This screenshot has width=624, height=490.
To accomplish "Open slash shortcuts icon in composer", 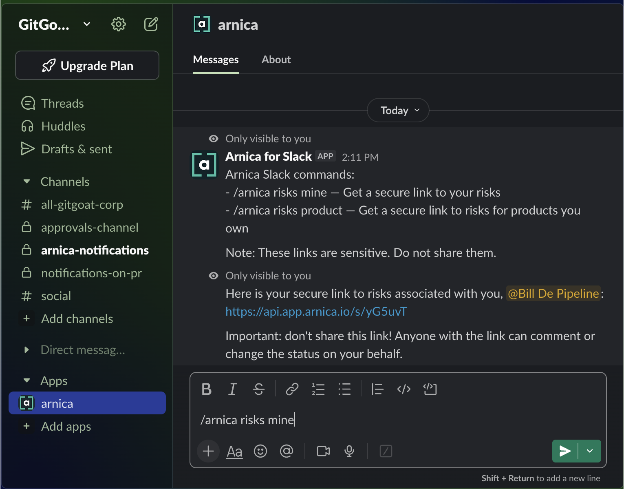I will (x=386, y=451).
